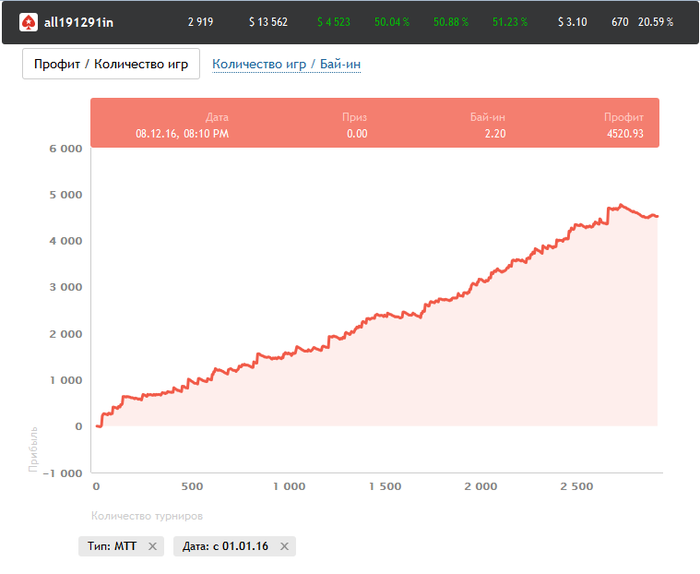Screen dimensions: 700x574
Task: Click the Количество турниров axis label
Action: click(x=147, y=516)
